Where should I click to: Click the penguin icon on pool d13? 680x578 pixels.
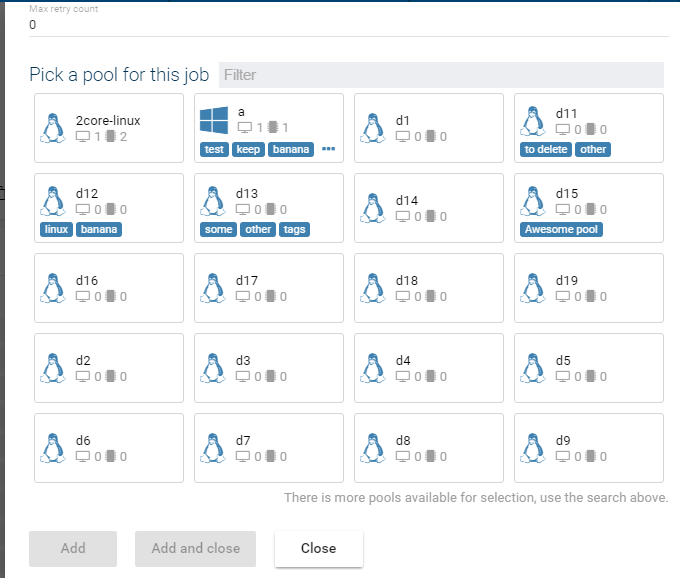point(212,201)
